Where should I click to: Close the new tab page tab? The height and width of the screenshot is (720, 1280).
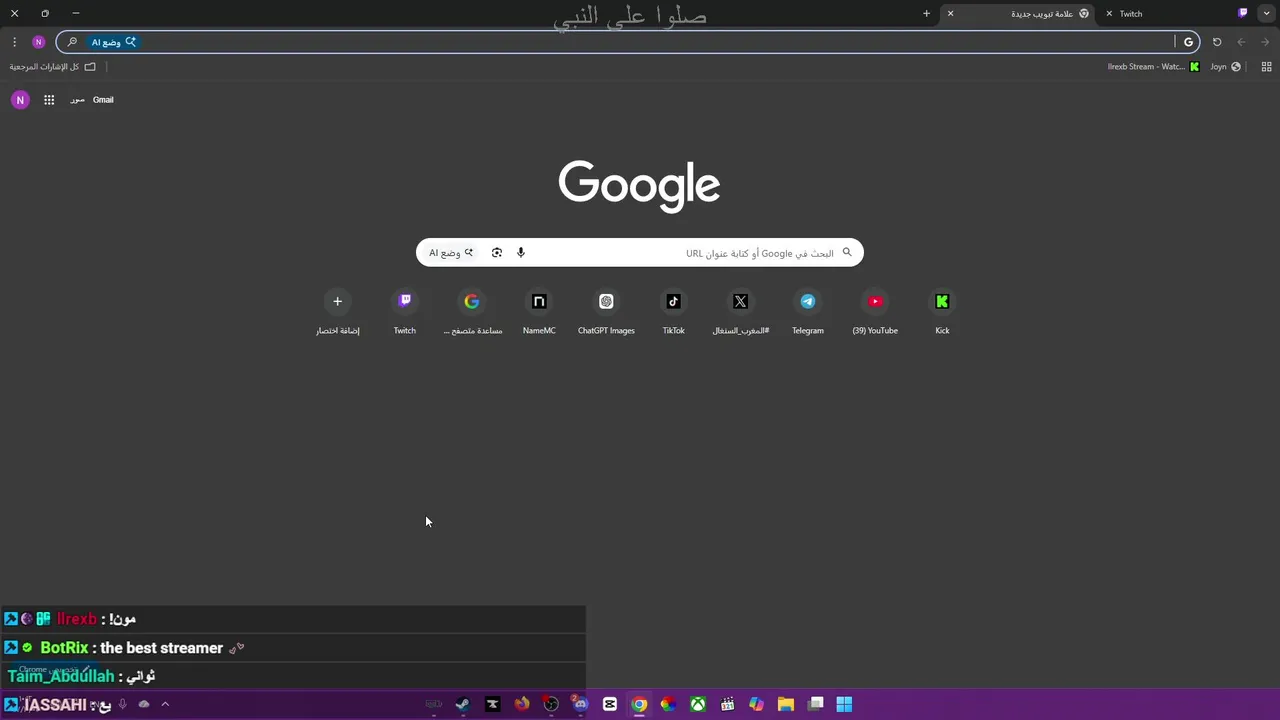click(950, 14)
